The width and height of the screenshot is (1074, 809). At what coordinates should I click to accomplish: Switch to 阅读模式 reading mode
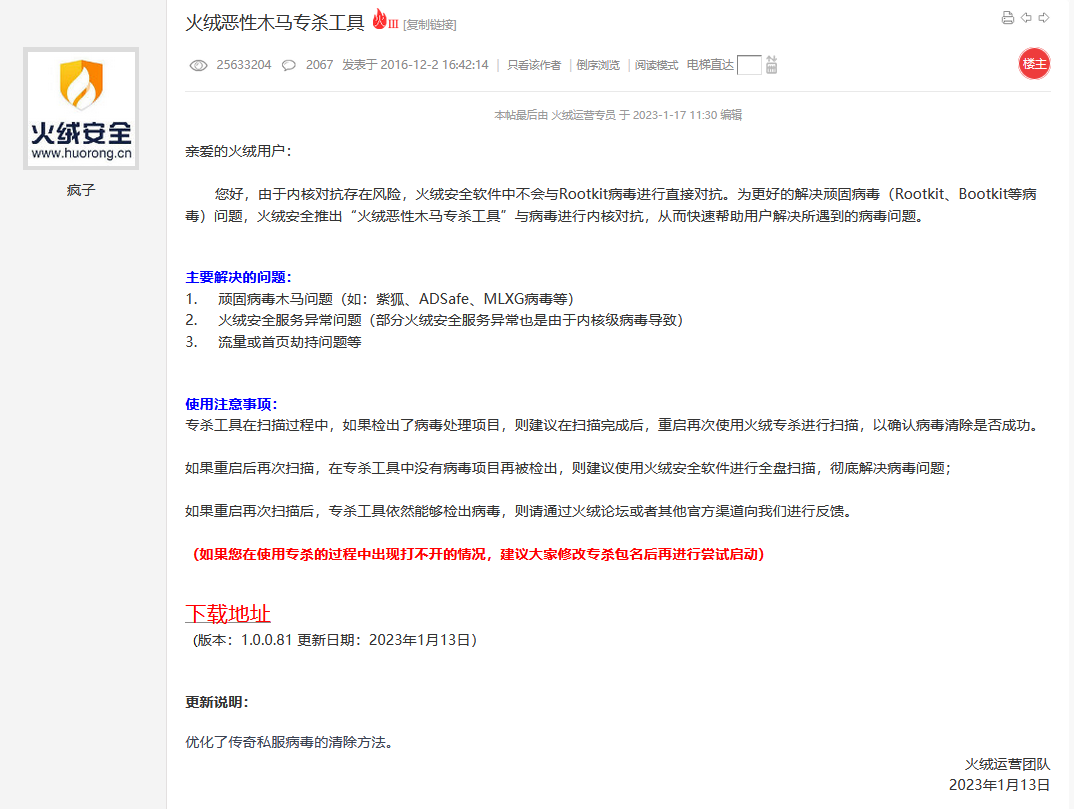click(x=656, y=65)
